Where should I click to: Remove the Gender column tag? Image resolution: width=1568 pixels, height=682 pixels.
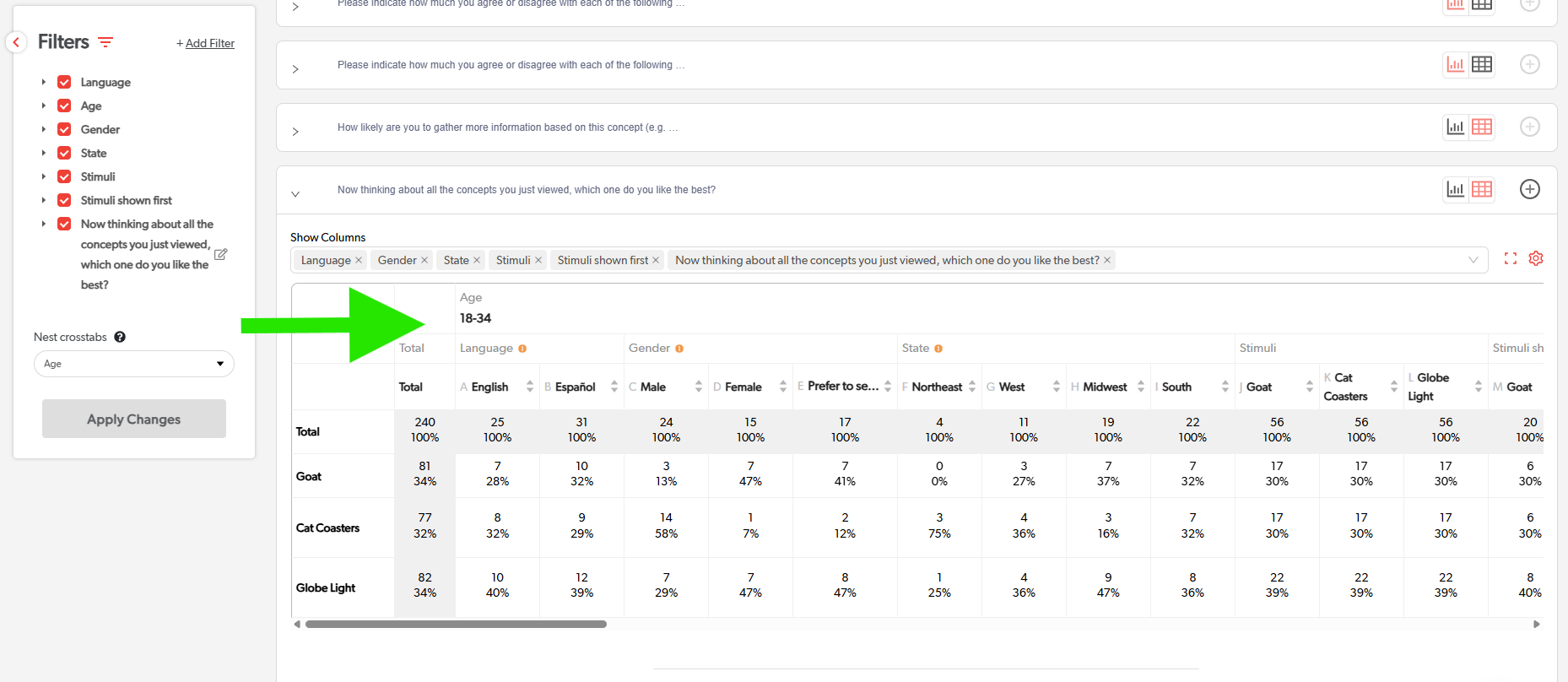tap(424, 260)
